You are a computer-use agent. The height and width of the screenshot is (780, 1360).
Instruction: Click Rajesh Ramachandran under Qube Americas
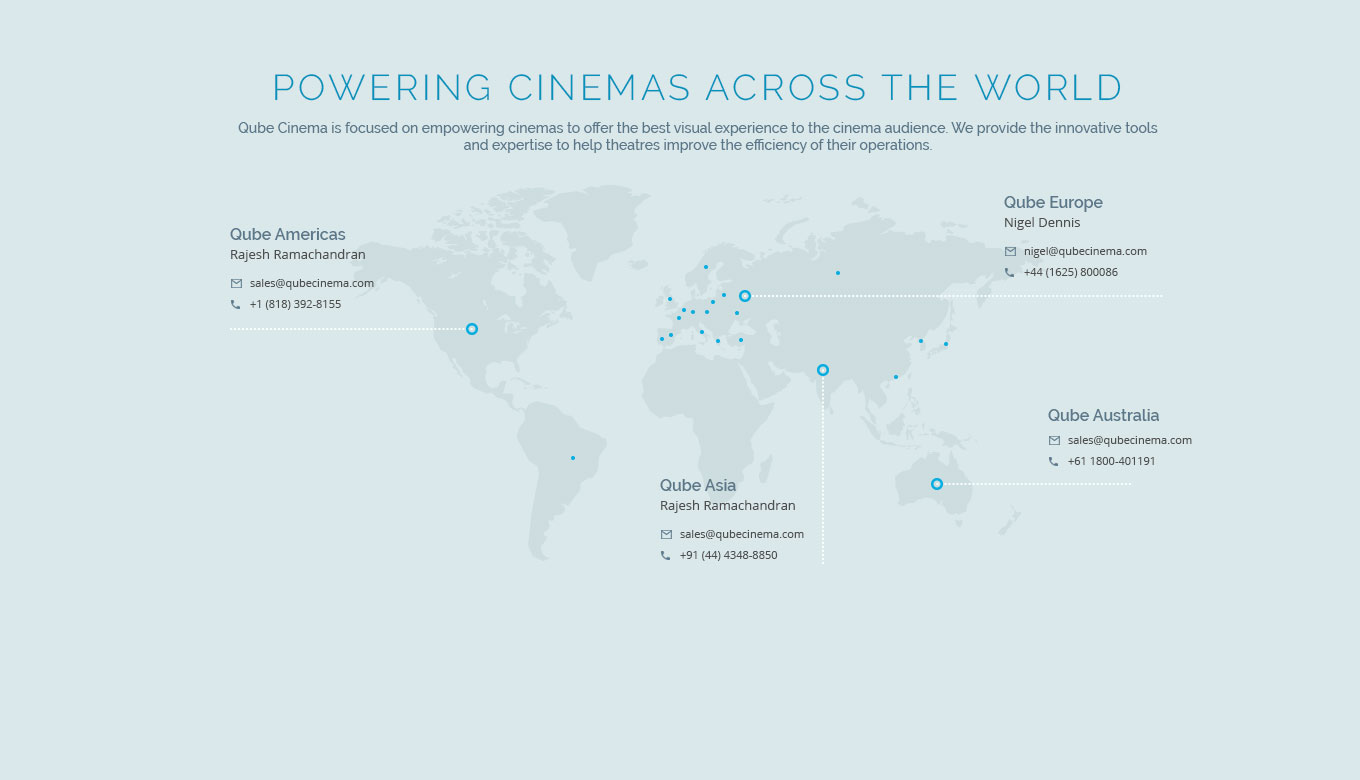tap(298, 254)
